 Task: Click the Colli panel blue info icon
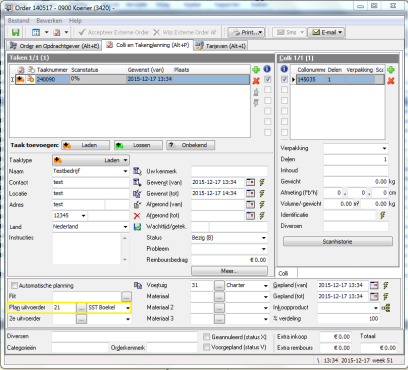click(x=284, y=69)
